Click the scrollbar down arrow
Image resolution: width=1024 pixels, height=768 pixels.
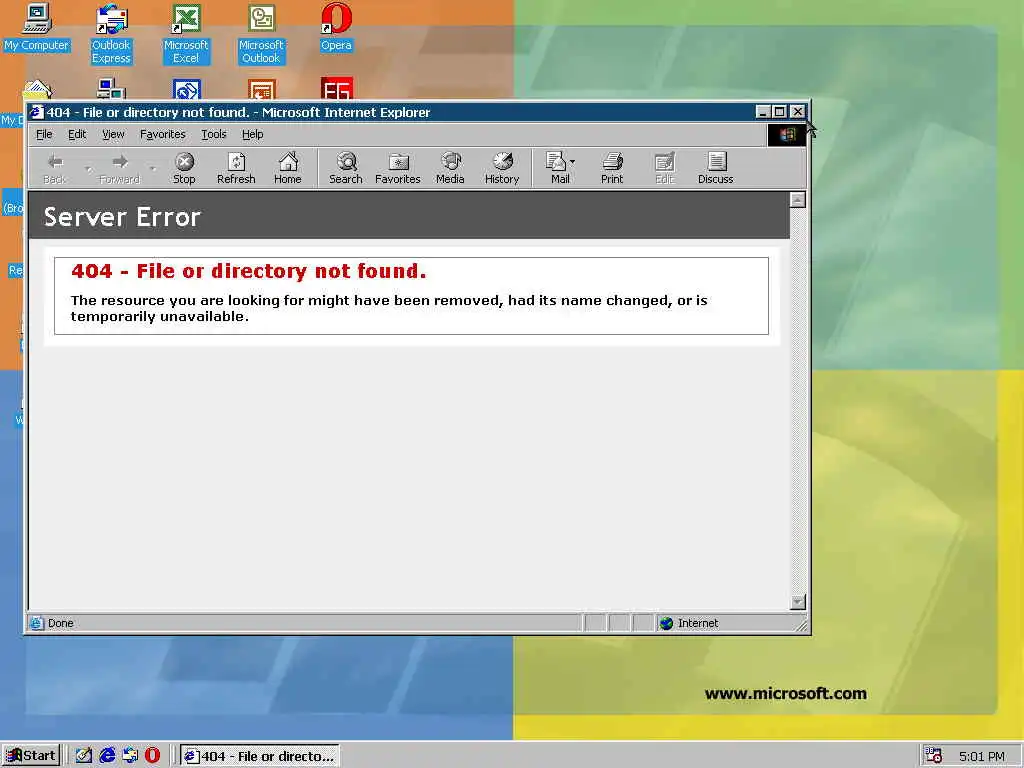point(797,602)
